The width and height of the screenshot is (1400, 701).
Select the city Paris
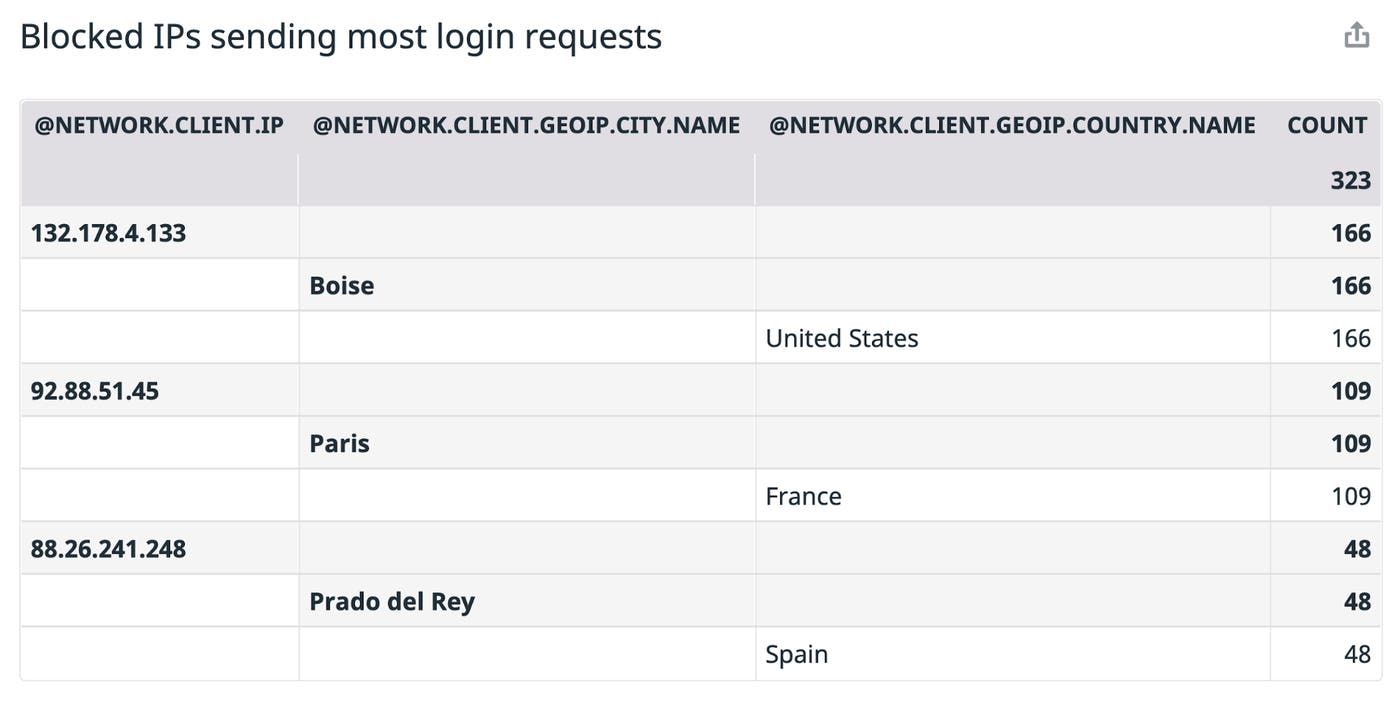[x=339, y=441]
